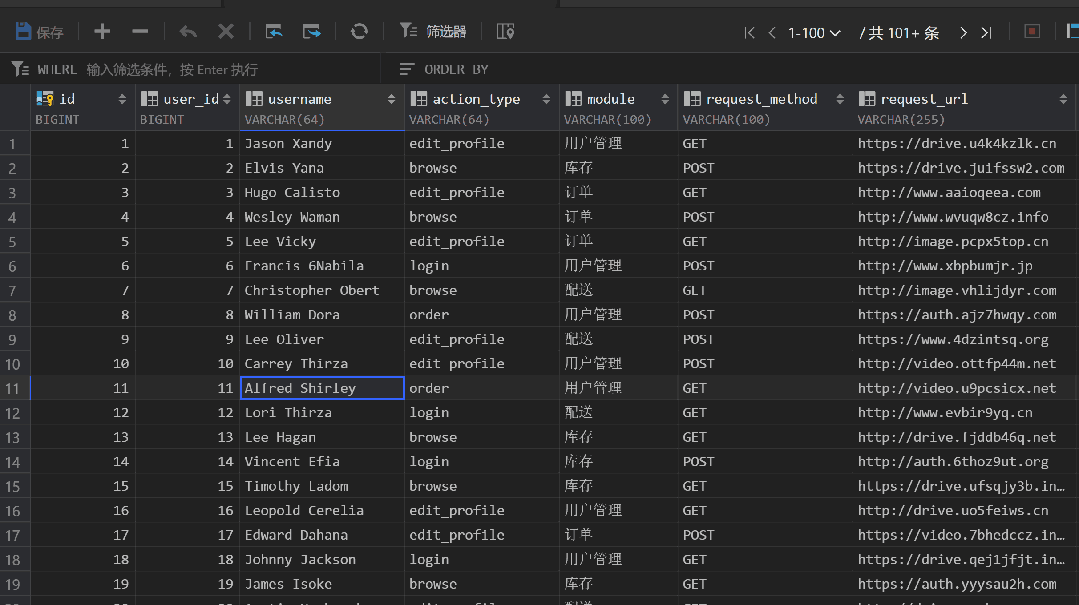Click https://drive.u4k4kzlk.cn URL cell
The height and width of the screenshot is (605, 1079).
tap(964, 144)
